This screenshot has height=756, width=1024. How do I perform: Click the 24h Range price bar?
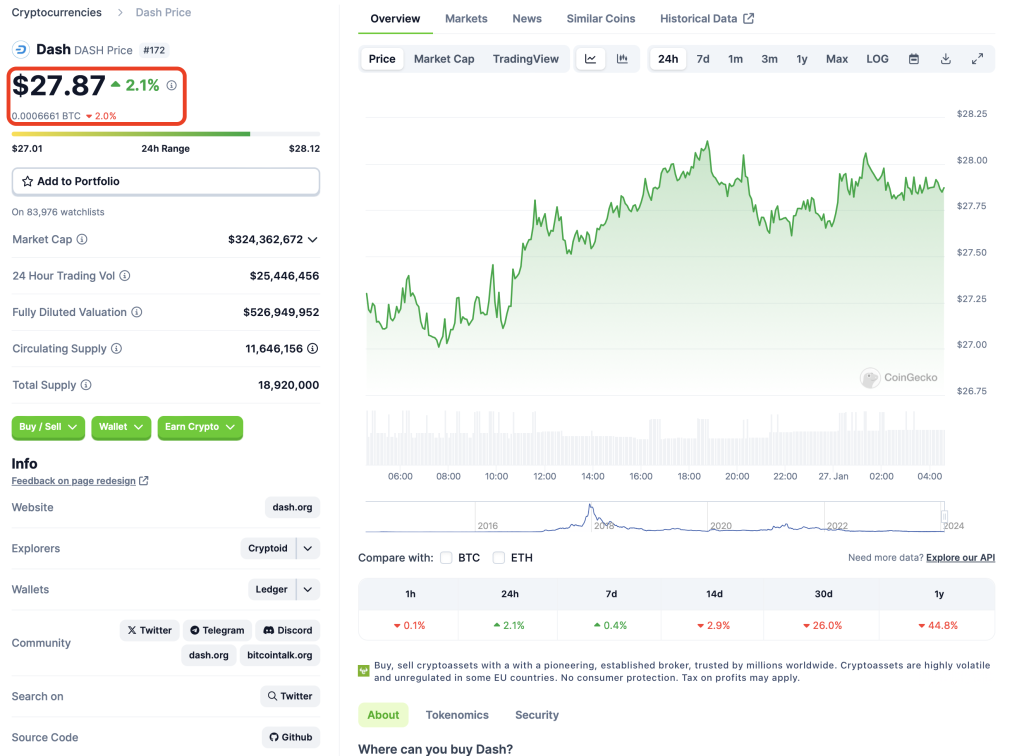166,134
